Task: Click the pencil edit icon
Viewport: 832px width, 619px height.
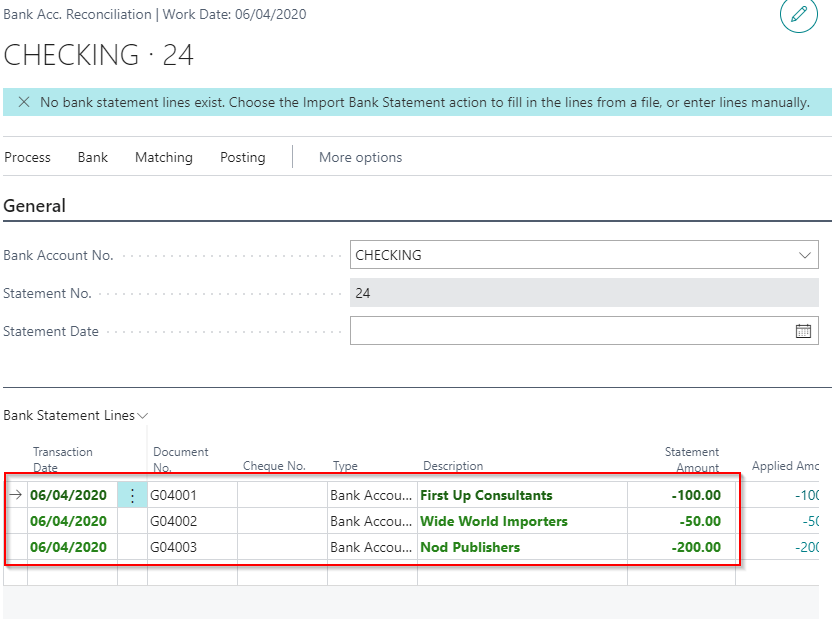Action: point(798,15)
